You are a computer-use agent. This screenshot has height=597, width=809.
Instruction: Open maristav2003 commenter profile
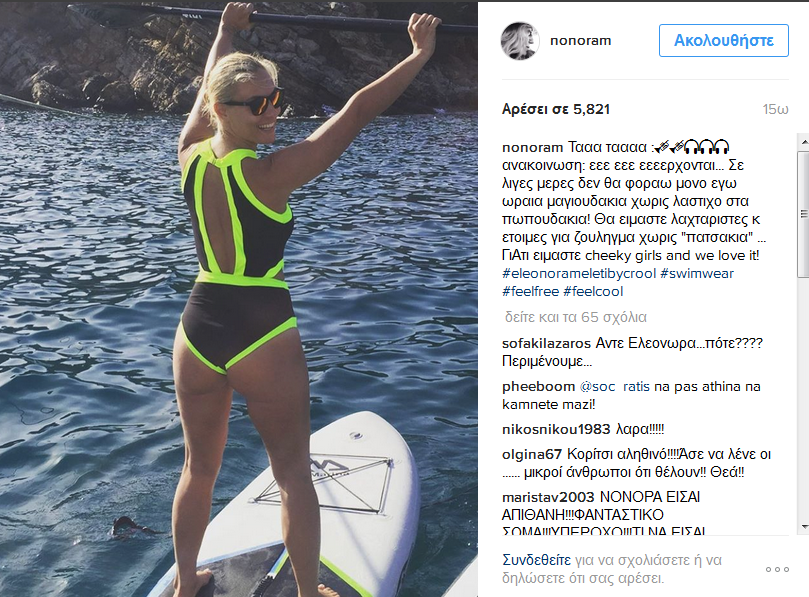(x=548, y=497)
